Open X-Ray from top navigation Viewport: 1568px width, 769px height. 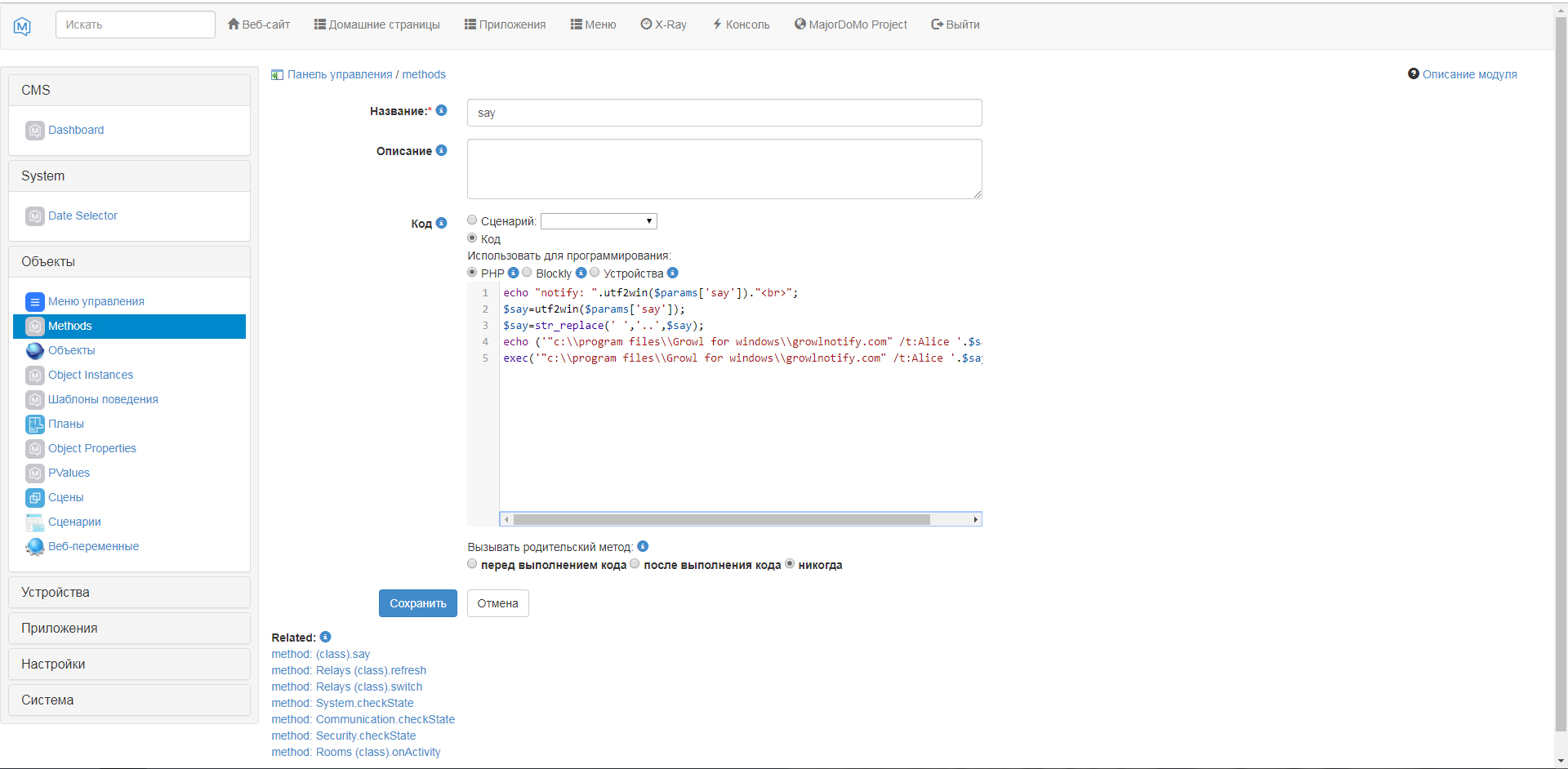coord(663,24)
